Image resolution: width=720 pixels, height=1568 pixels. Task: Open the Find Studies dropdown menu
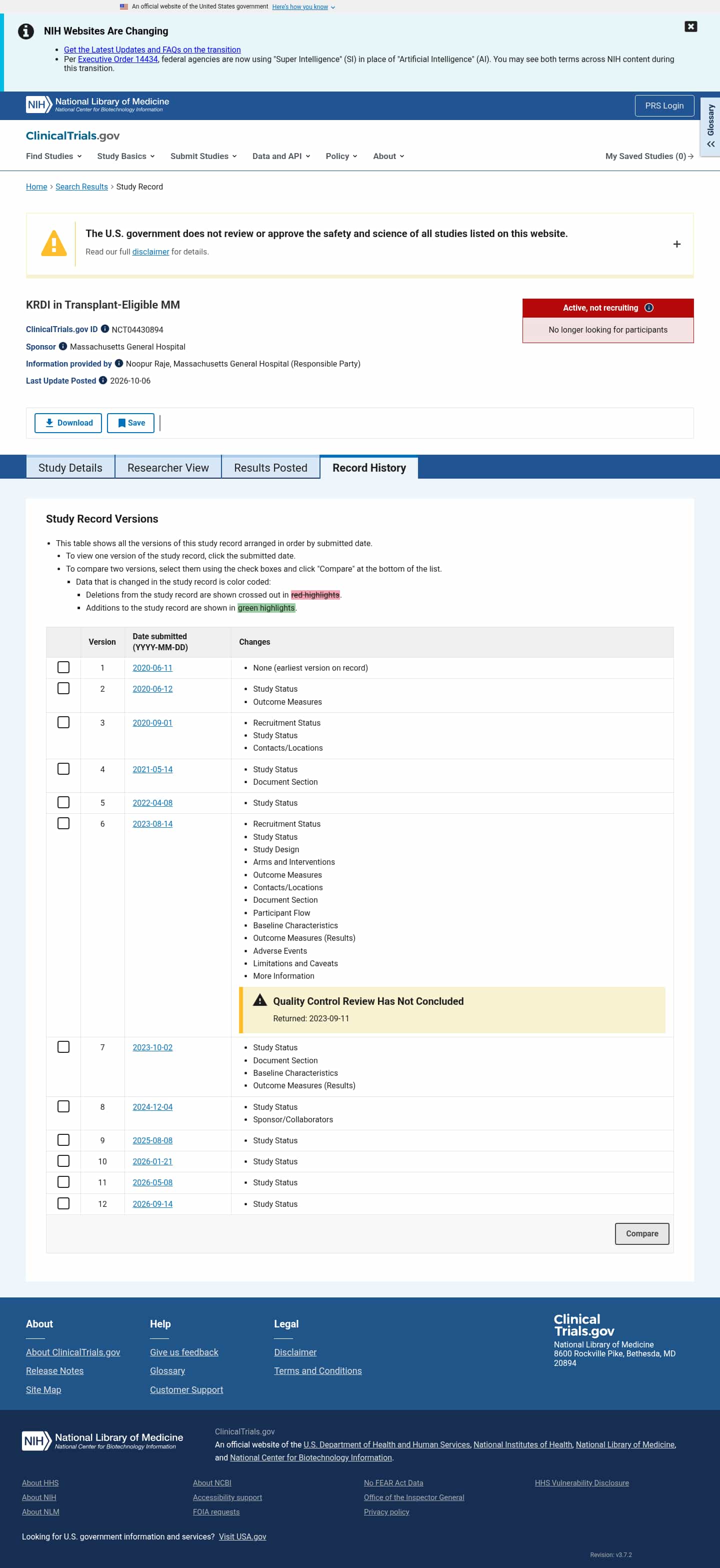click(x=53, y=156)
